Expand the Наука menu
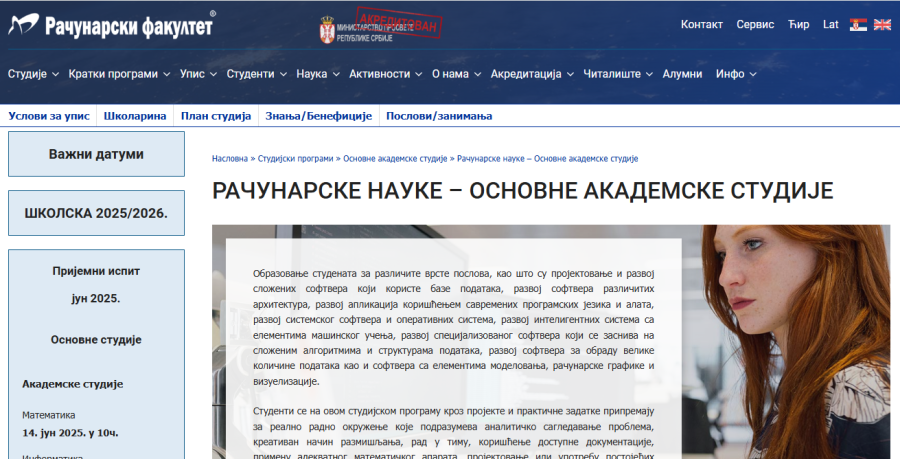 point(318,74)
